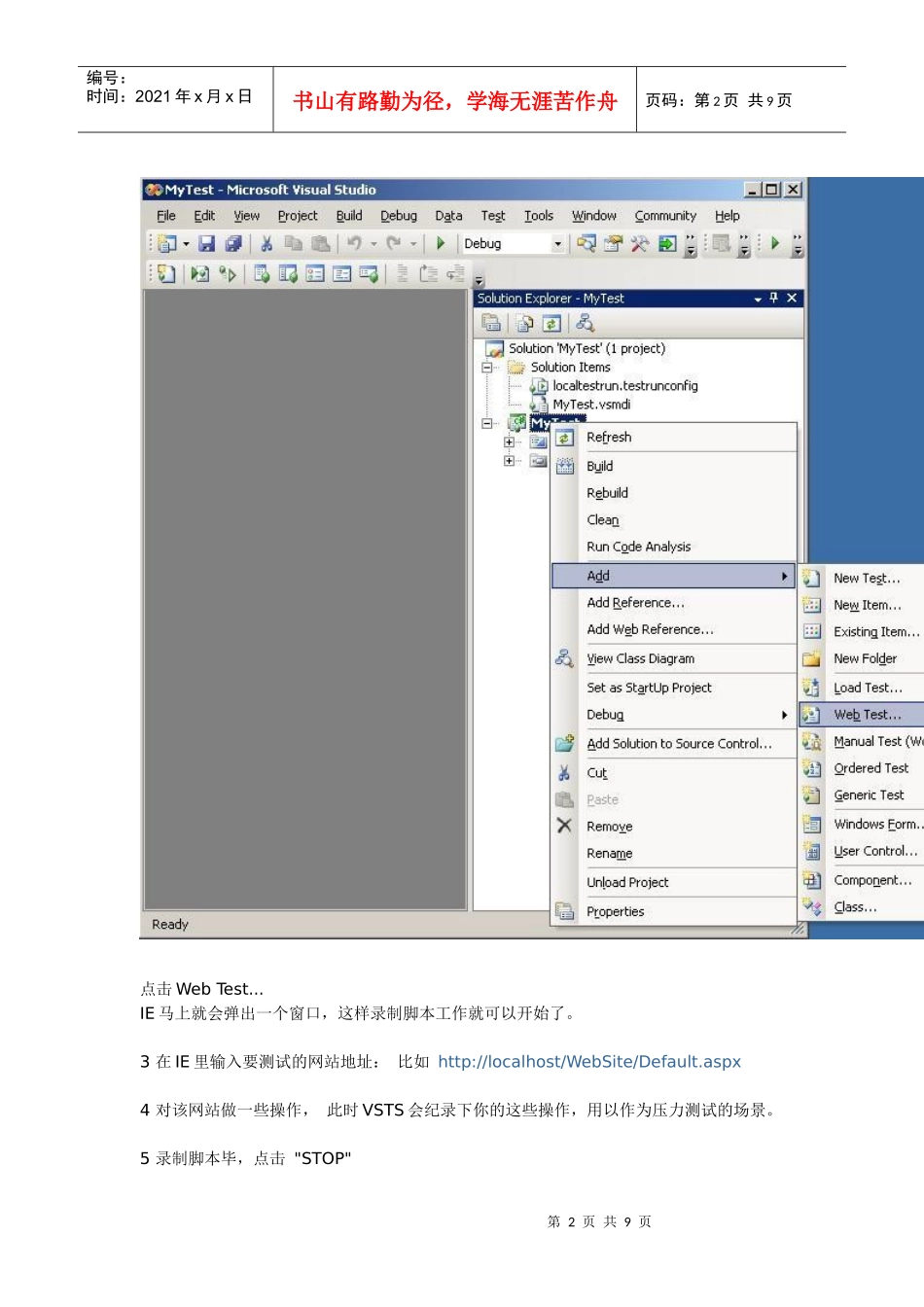924x1307 pixels.
Task: Open the Solution Explorer window position dropdown arrow
Action: pos(758,299)
